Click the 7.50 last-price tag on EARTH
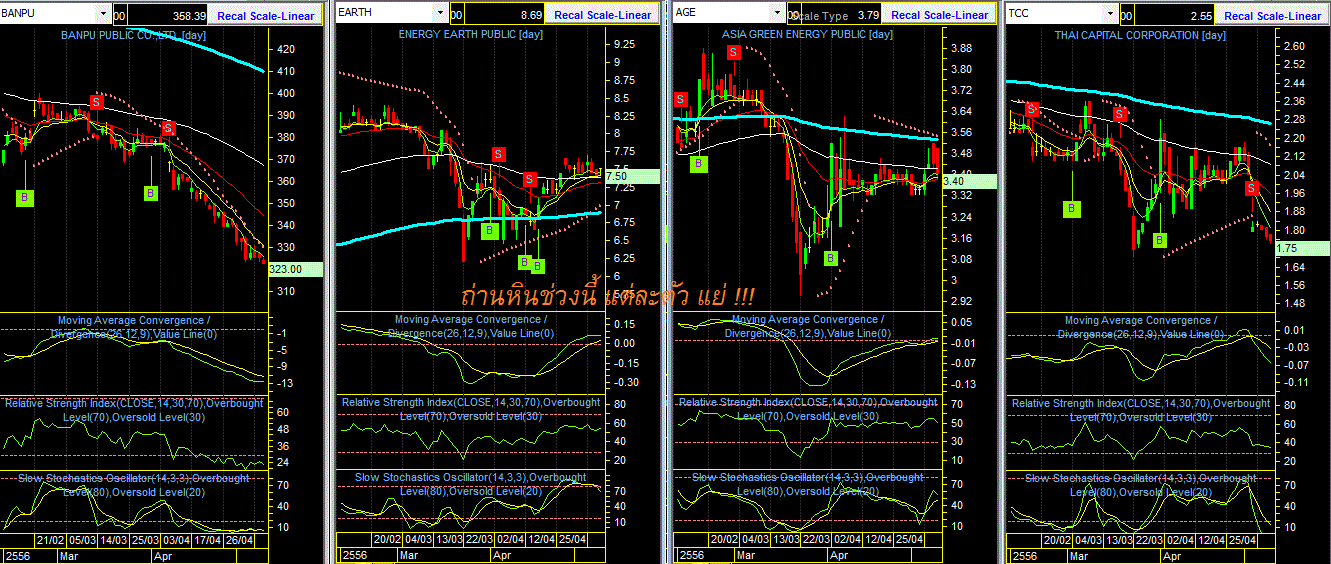 tap(633, 176)
